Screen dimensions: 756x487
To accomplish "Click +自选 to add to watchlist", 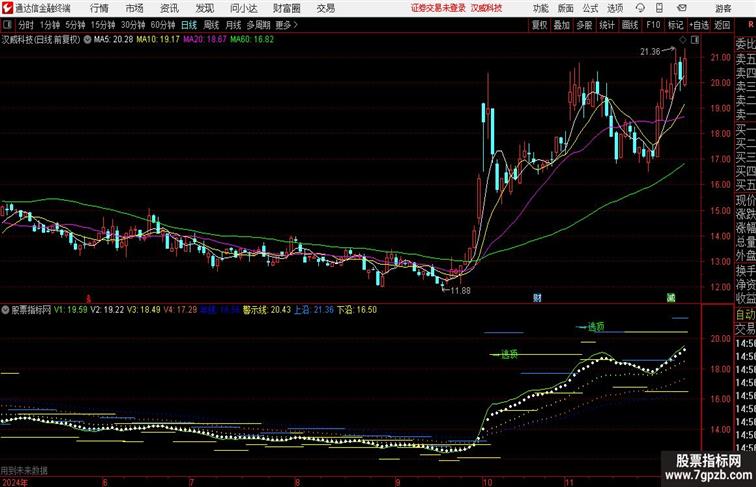I will click(x=699, y=25).
